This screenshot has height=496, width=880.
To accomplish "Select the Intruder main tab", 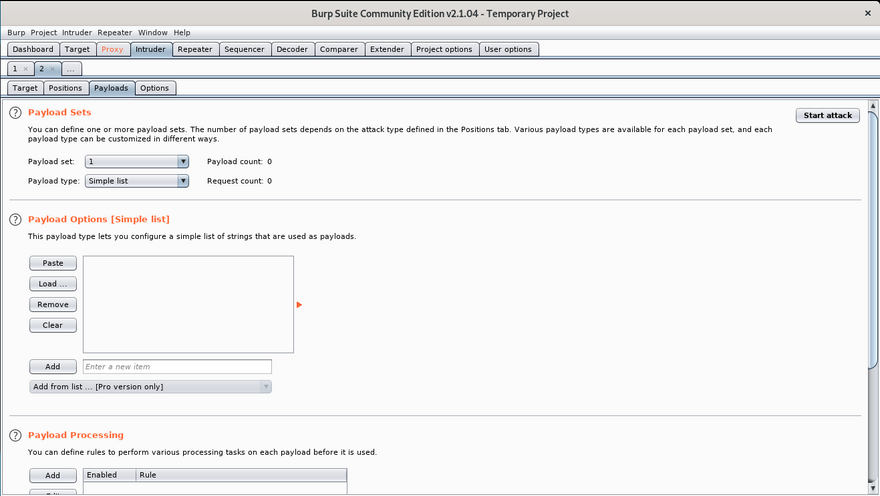I will coord(150,49).
